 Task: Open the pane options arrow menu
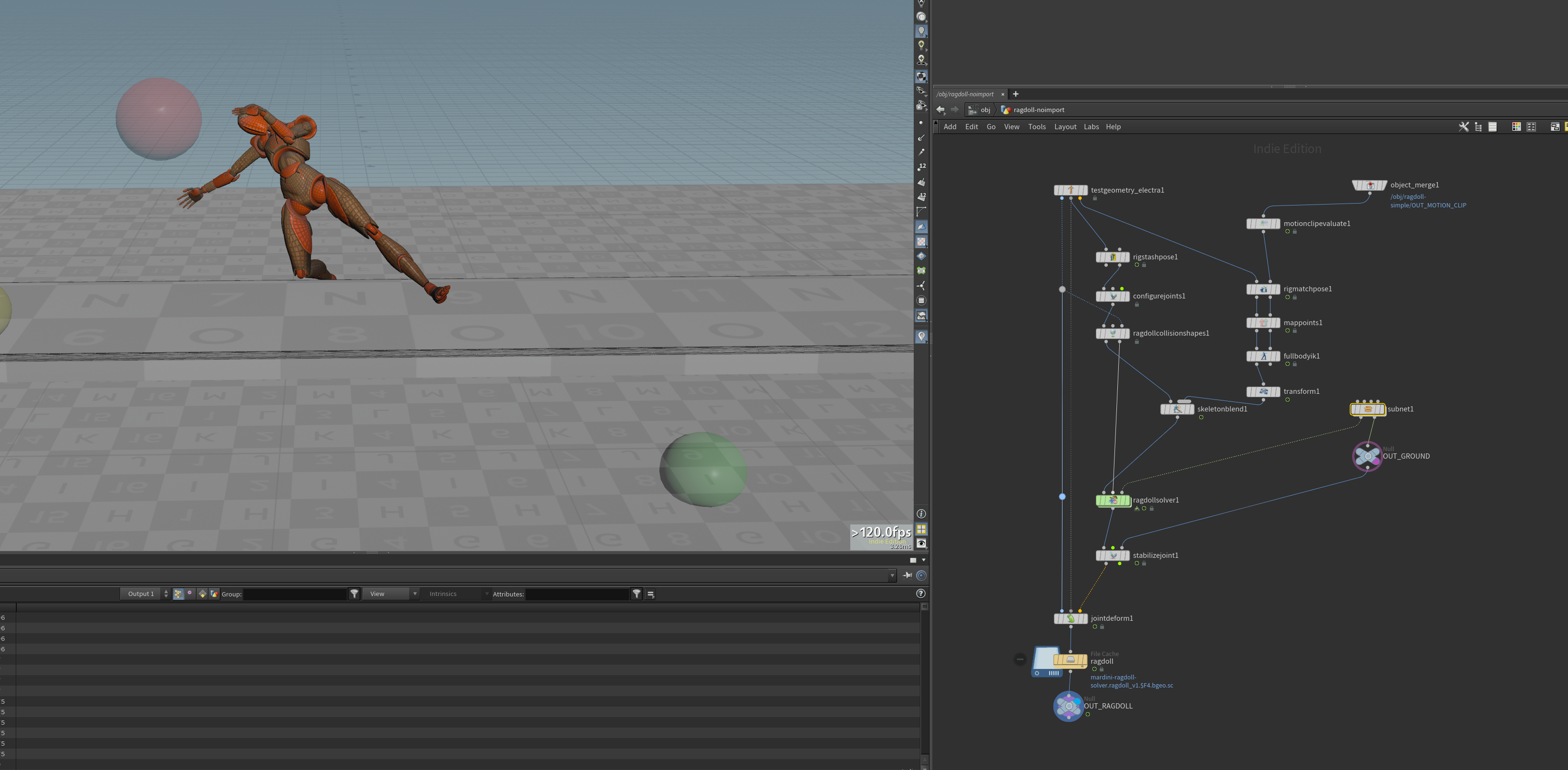coord(924,560)
